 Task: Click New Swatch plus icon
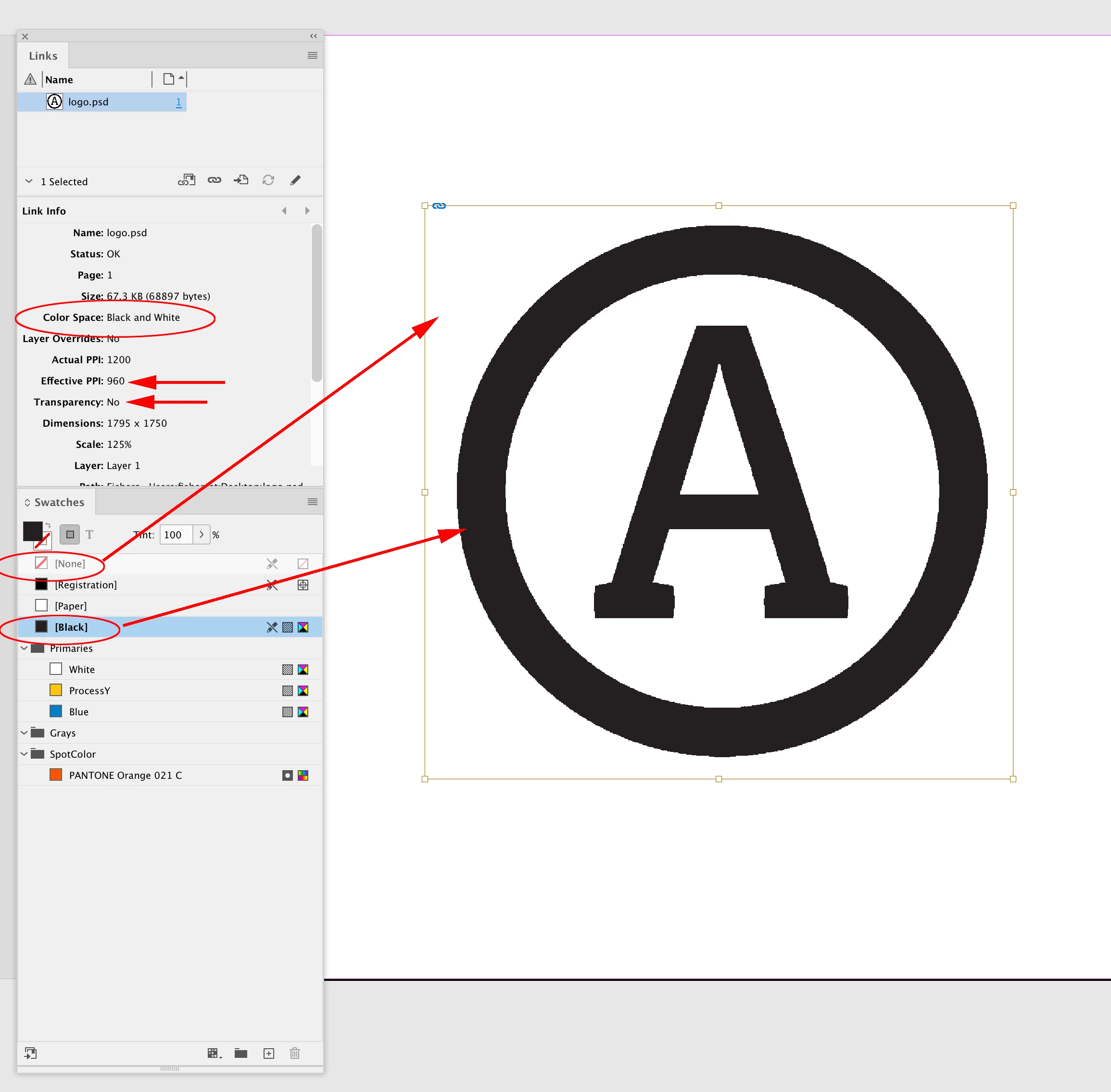tap(269, 1054)
